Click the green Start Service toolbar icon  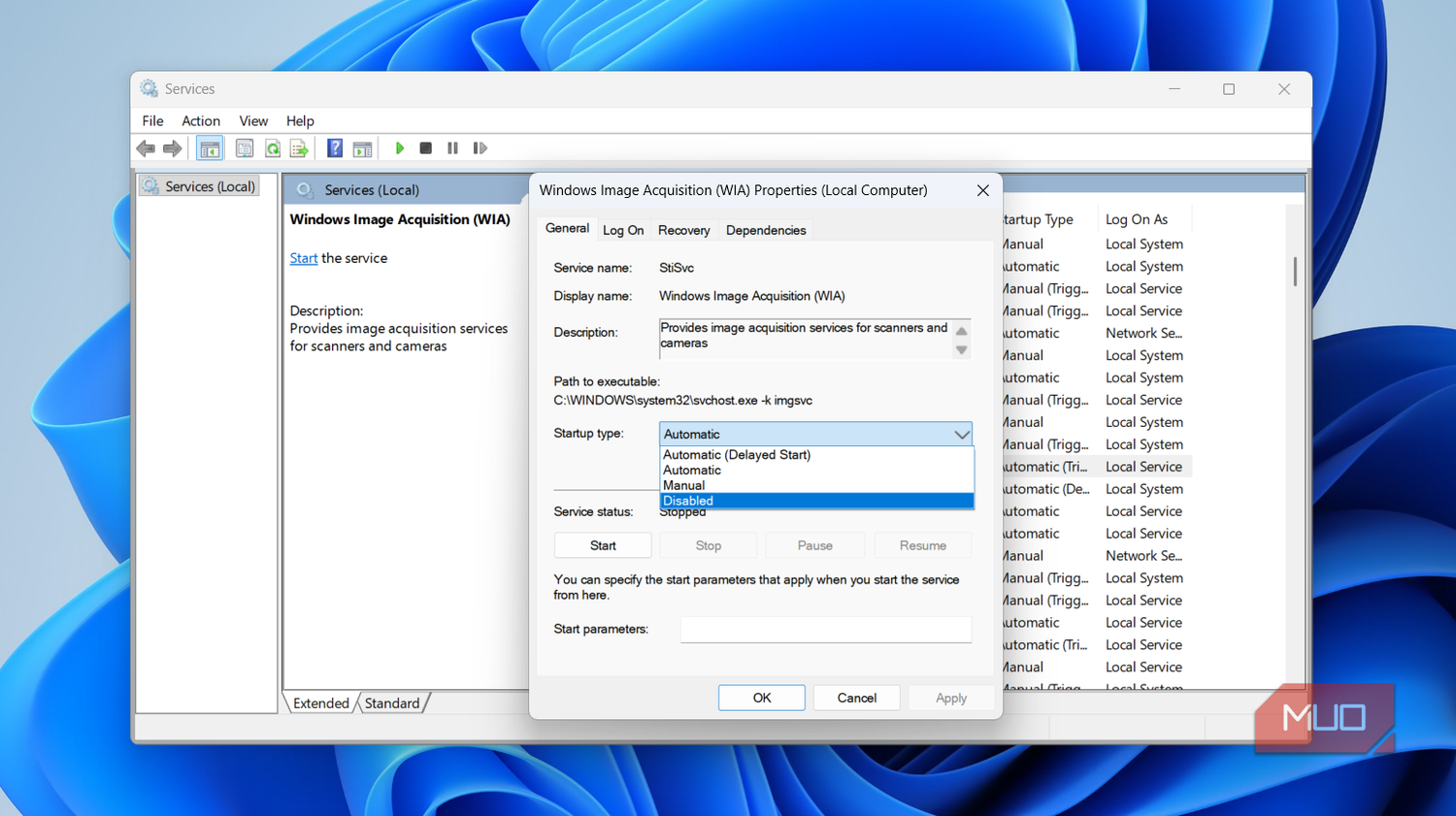(399, 148)
